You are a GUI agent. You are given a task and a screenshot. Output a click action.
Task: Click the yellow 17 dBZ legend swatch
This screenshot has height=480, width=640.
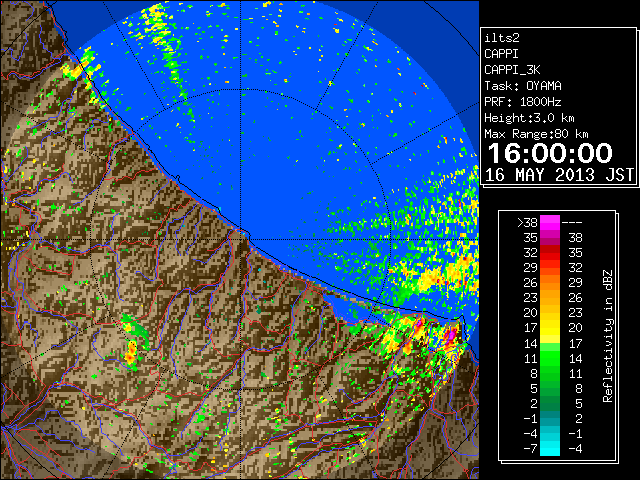(x=550, y=328)
